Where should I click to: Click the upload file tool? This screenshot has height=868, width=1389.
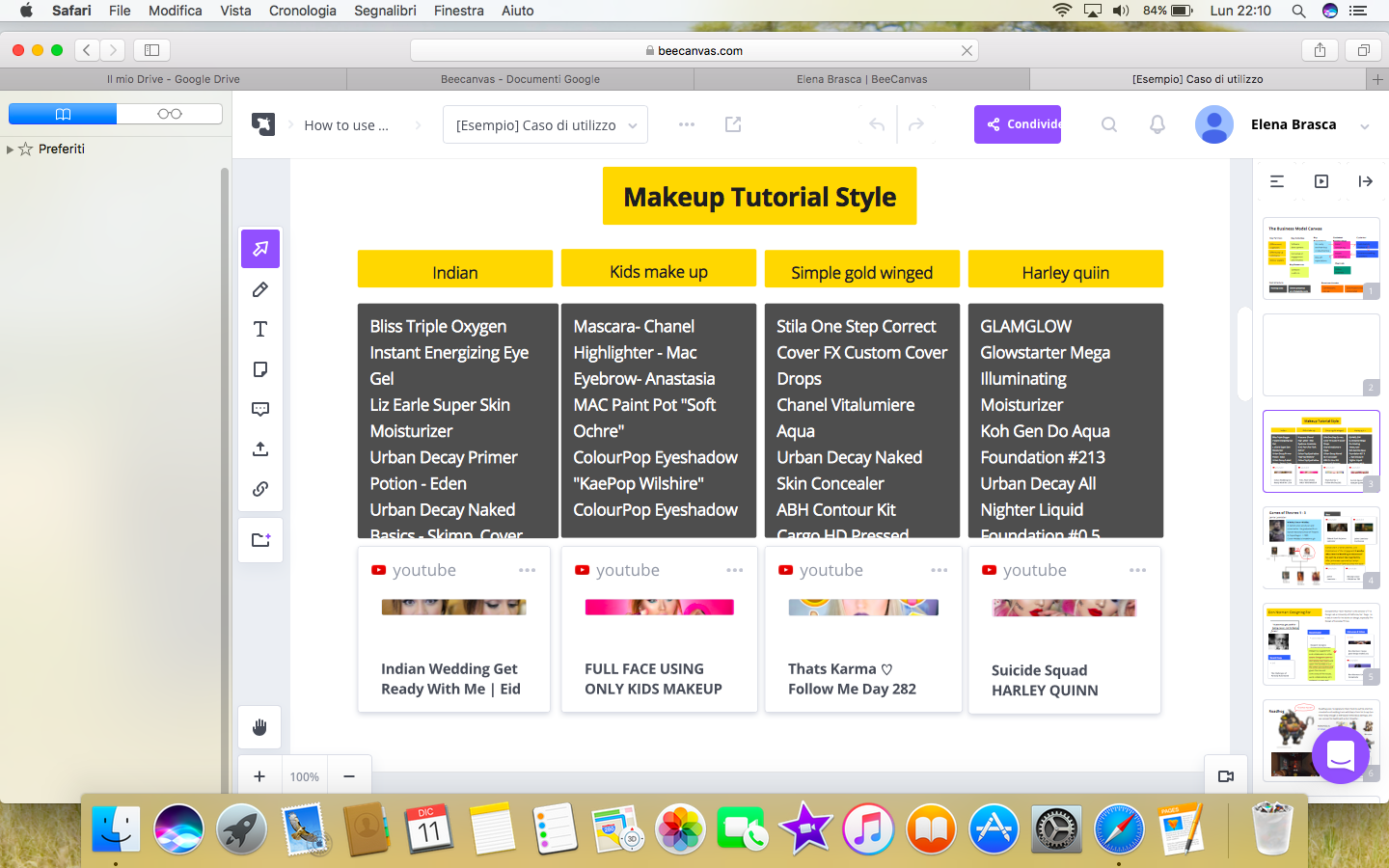260,448
